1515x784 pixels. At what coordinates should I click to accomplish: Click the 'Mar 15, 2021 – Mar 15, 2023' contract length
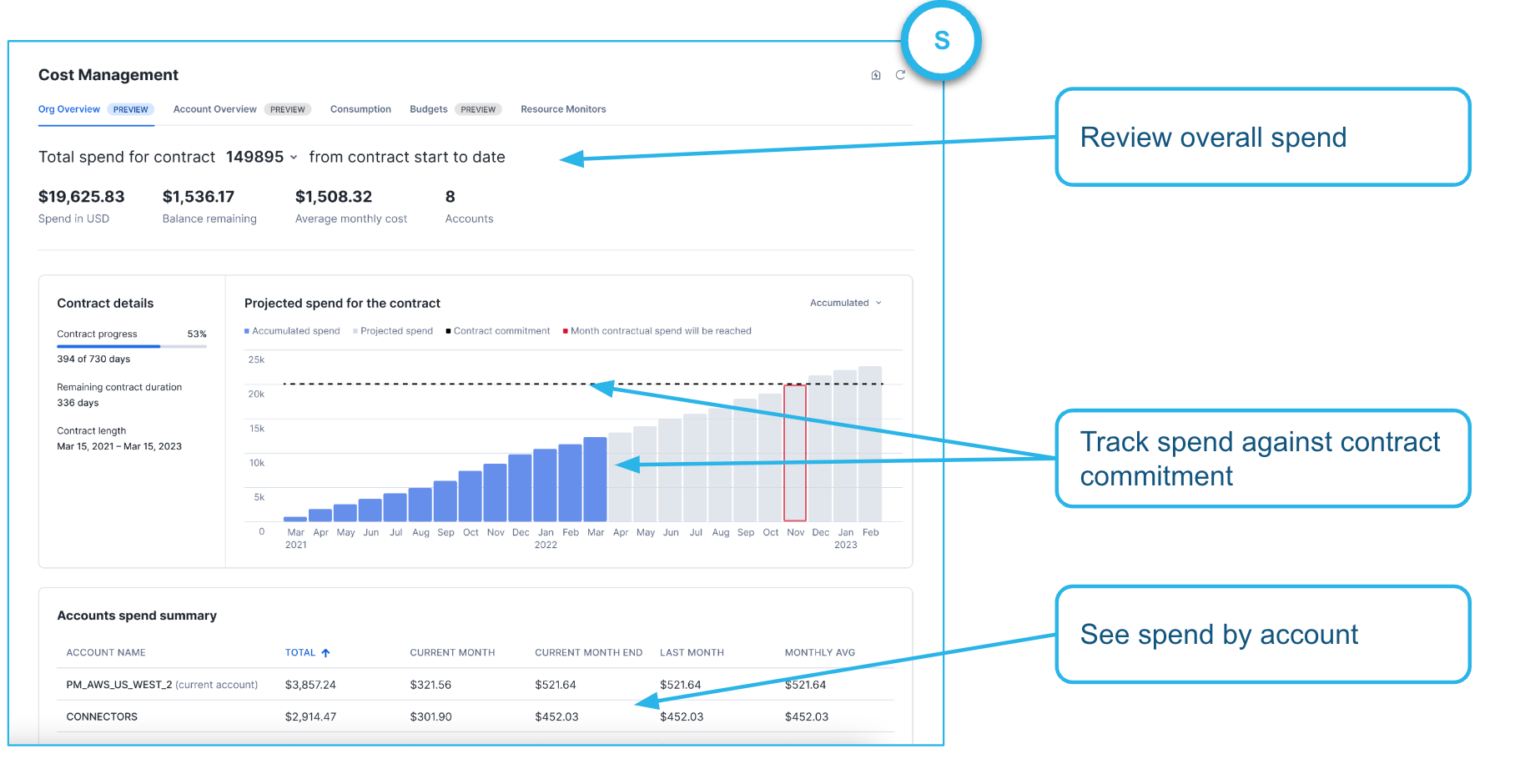point(119,446)
